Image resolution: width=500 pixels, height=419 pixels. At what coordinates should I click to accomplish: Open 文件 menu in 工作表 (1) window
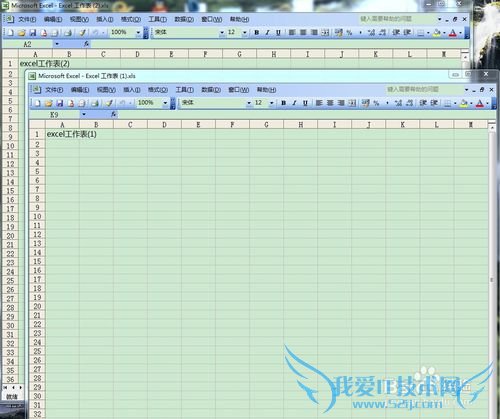[x=54, y=90]
